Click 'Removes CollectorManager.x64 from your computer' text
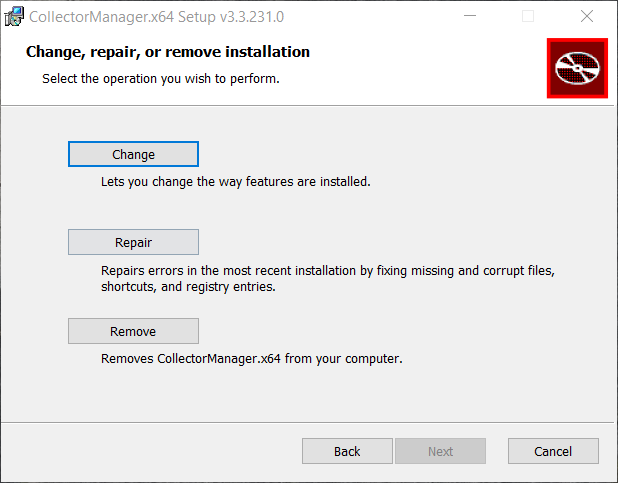 click(x=251, y=358)
